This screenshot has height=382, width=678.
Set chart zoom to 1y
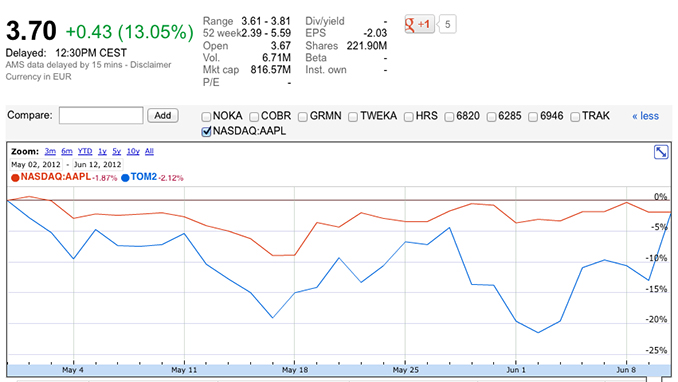(x=102, y=151)
